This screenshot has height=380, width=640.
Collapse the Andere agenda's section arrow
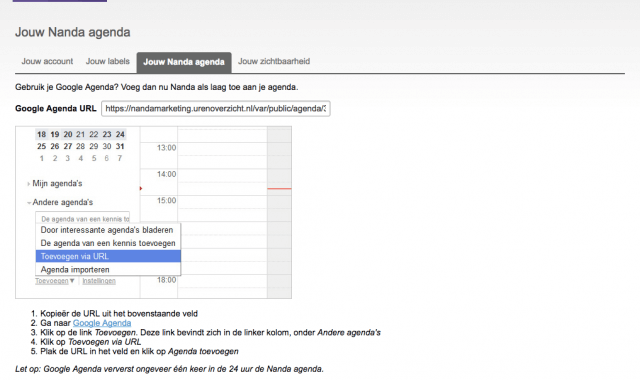[x=29, y=202]
